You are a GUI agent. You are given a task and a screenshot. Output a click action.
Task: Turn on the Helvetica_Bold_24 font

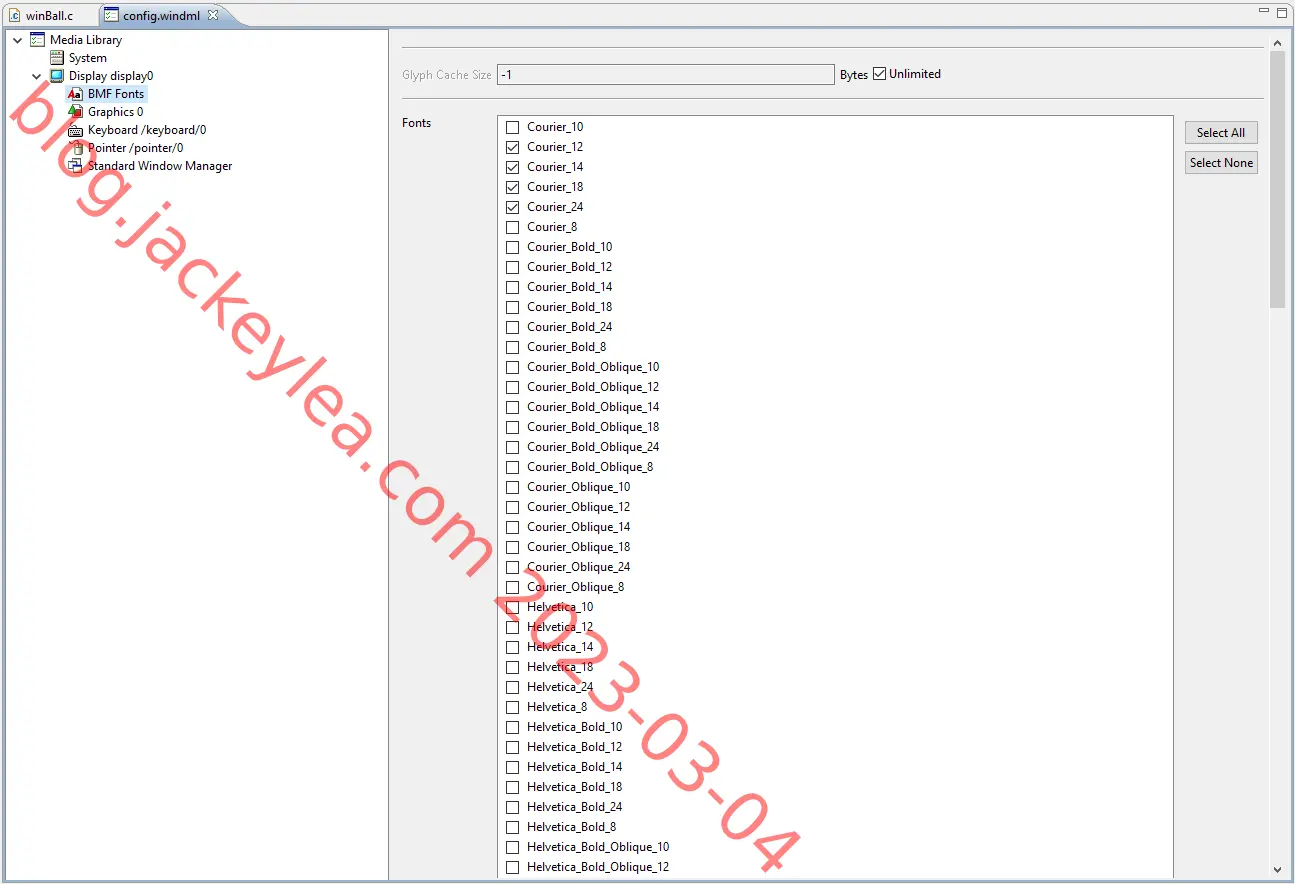(513, 807)
